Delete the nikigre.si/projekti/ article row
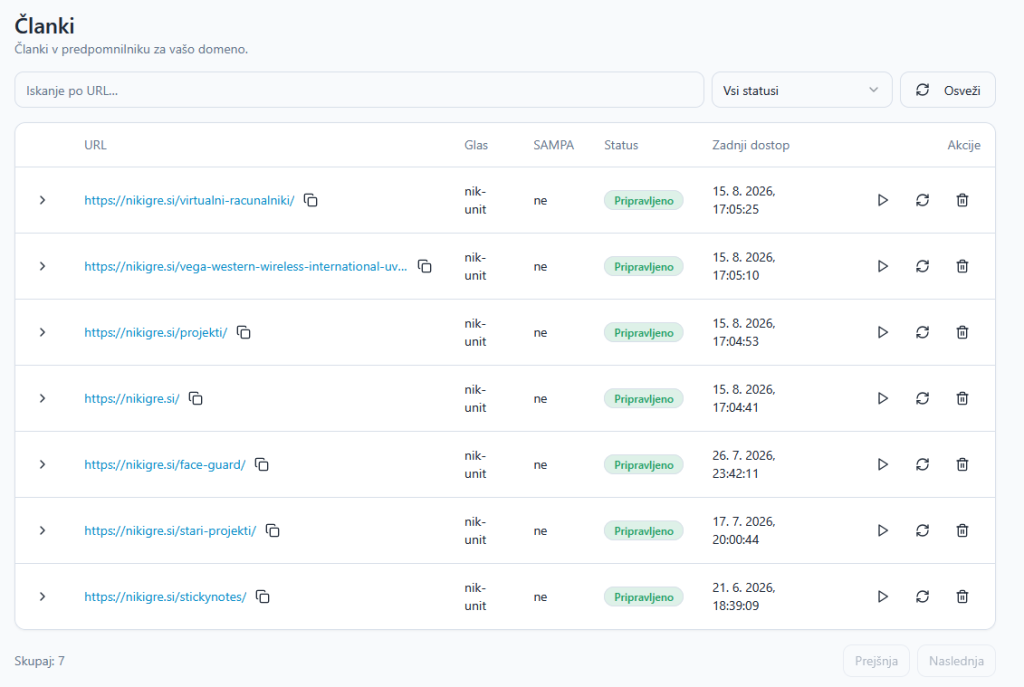 tap(962, 332)
